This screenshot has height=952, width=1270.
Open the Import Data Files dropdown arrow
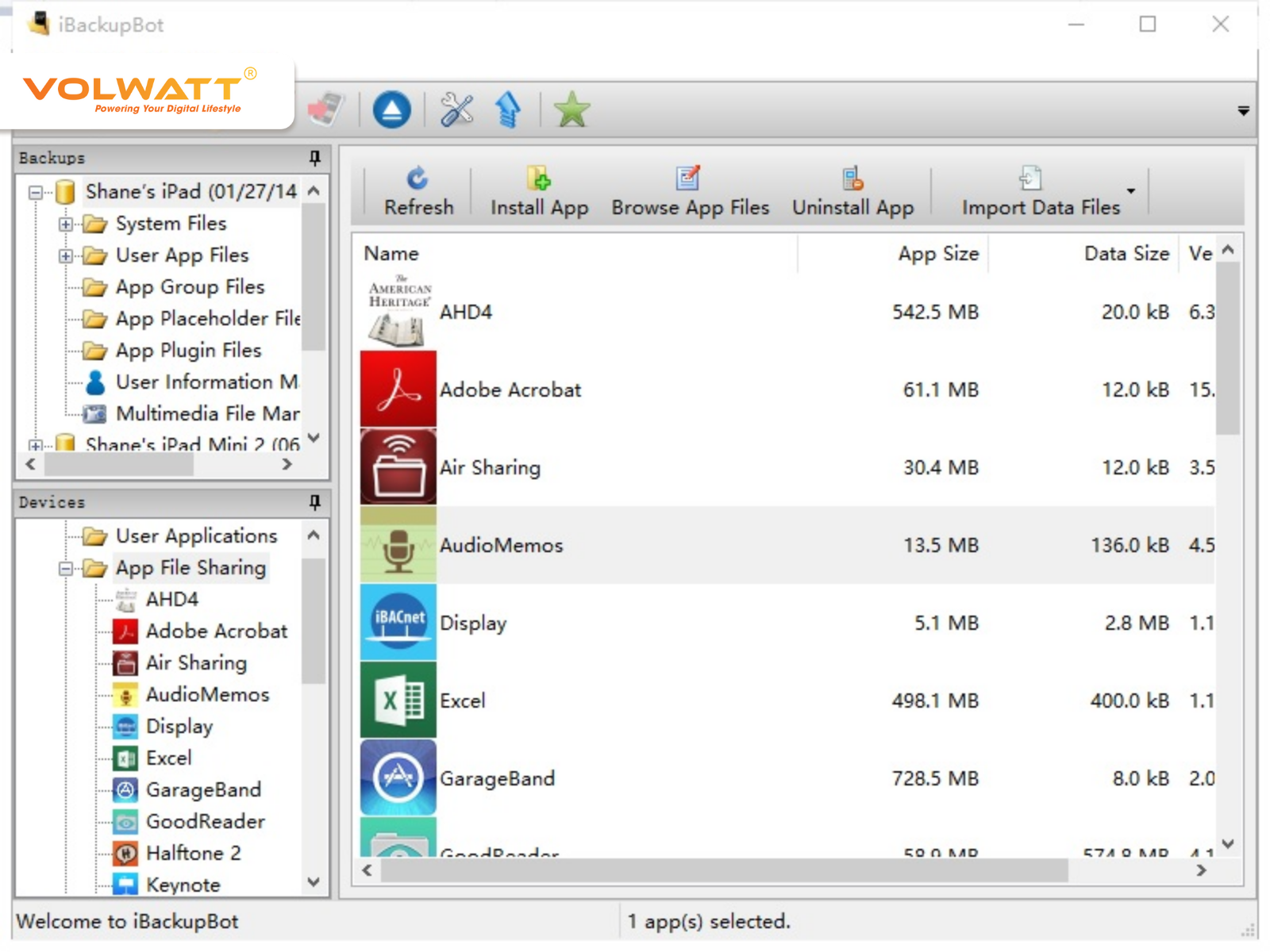pos(1131,191)
